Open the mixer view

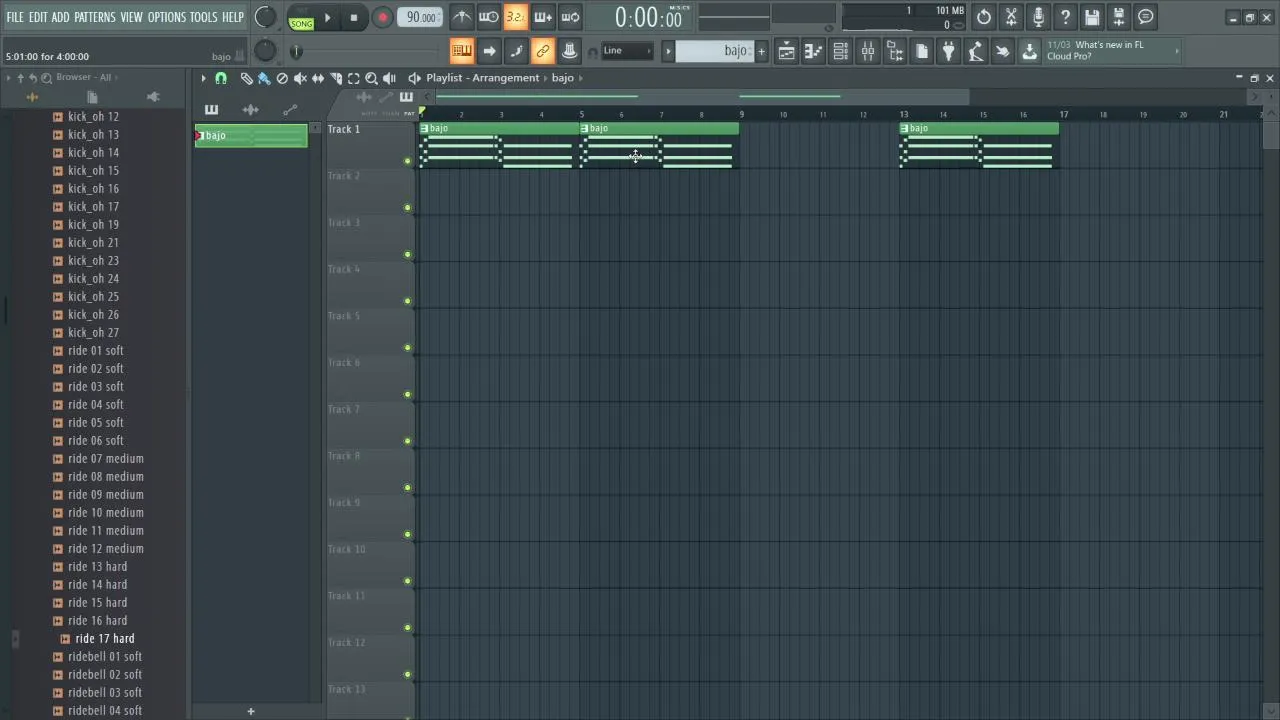(x=868, y=51)
